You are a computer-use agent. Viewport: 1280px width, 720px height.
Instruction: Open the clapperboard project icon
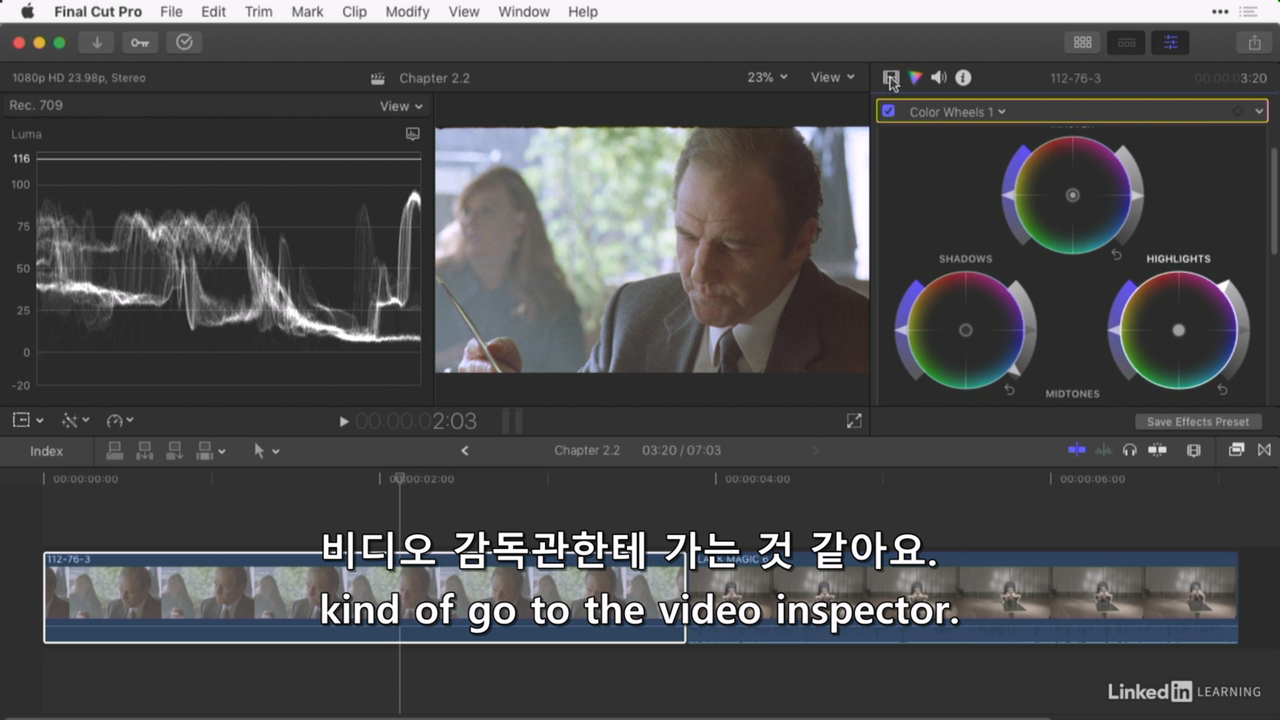pos(378,78)
